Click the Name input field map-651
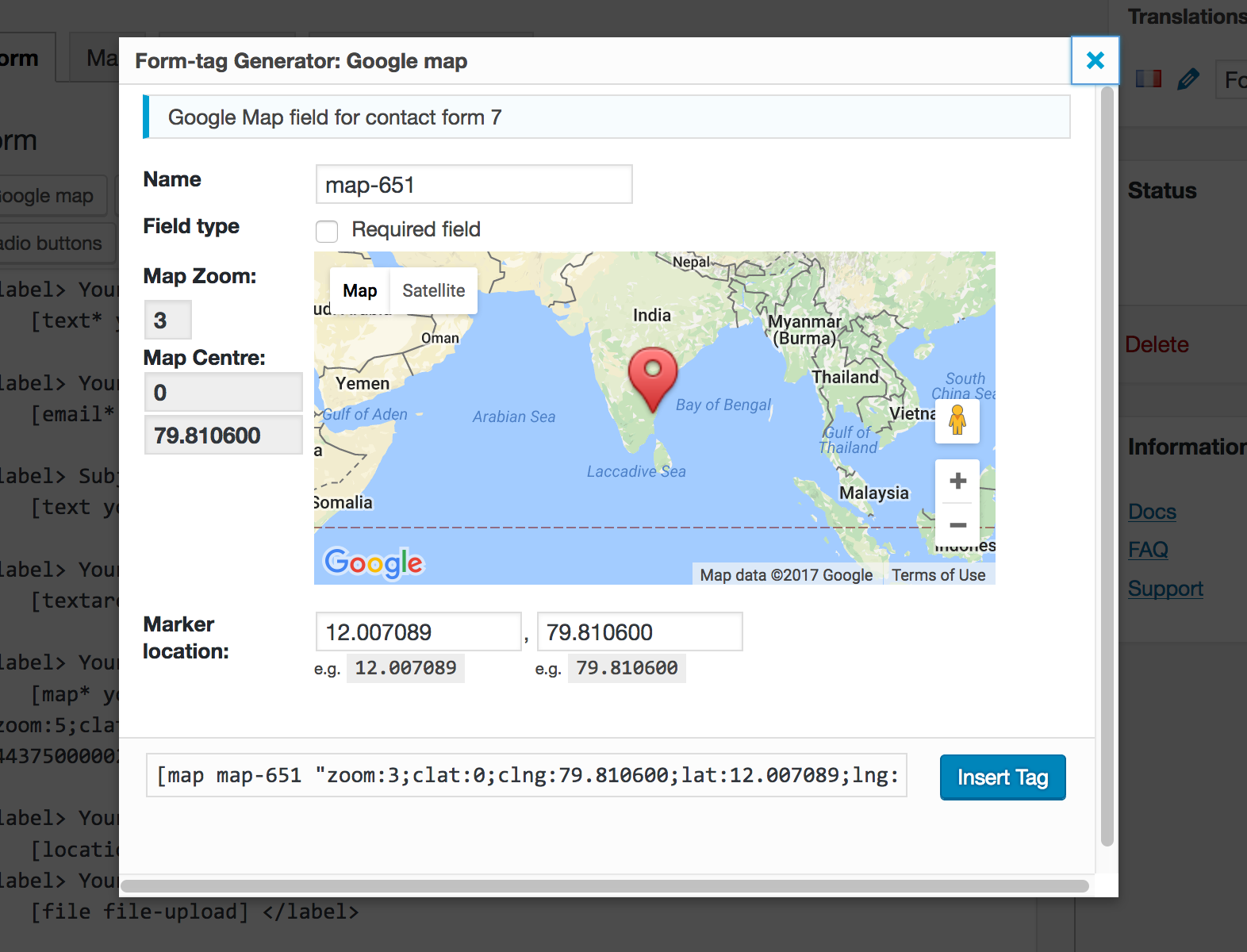The height and width of the screenshot is (952, 1247). point(474,184)
